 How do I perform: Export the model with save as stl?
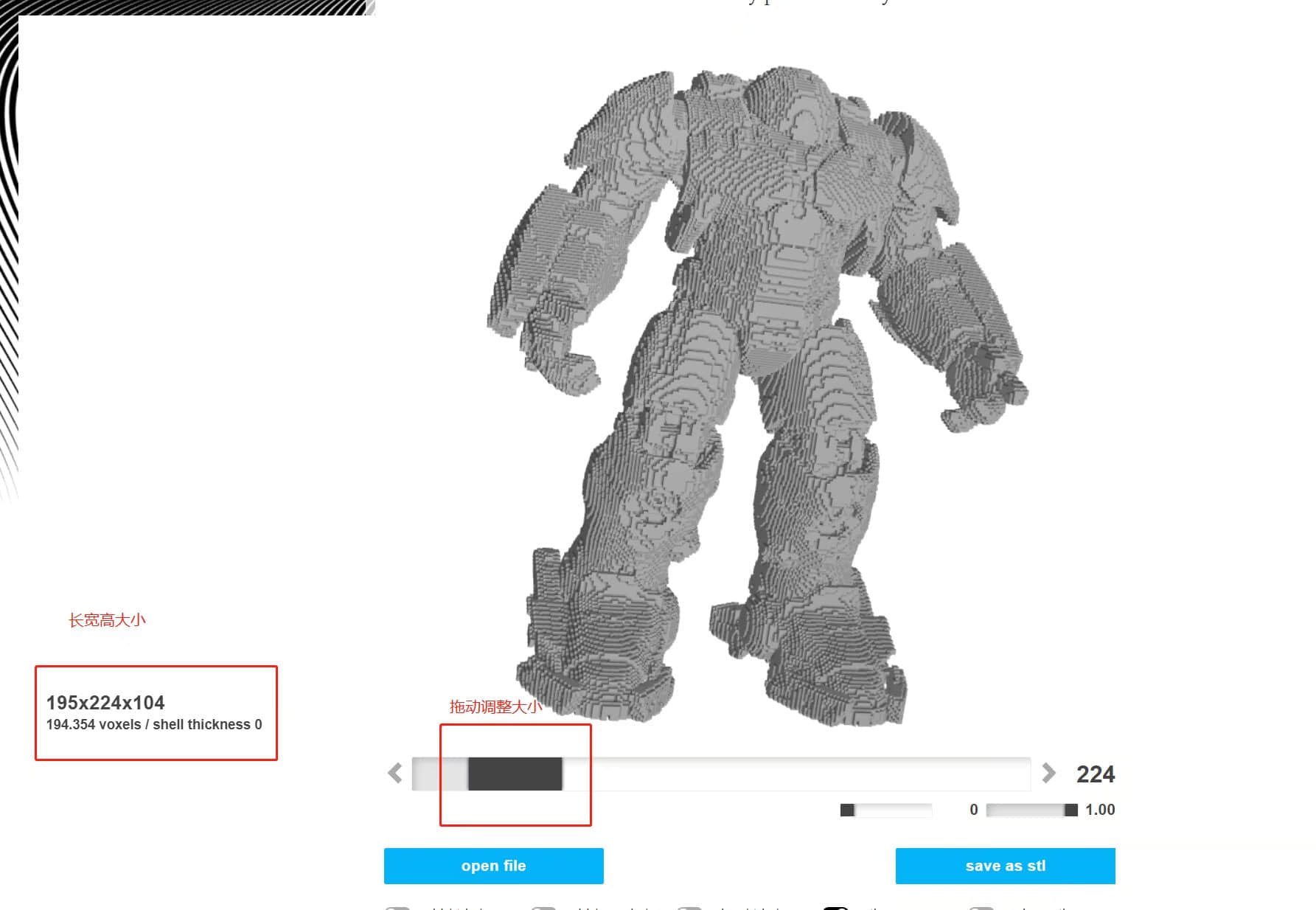(x=1005, y=866)
